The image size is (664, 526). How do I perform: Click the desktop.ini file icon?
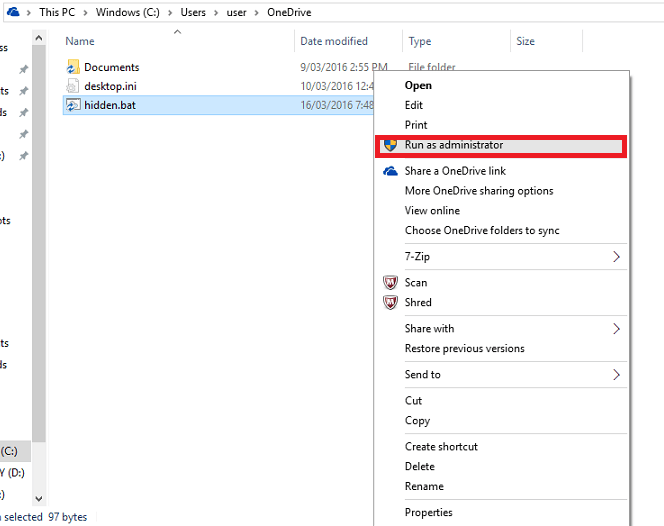tap(72, 86)
